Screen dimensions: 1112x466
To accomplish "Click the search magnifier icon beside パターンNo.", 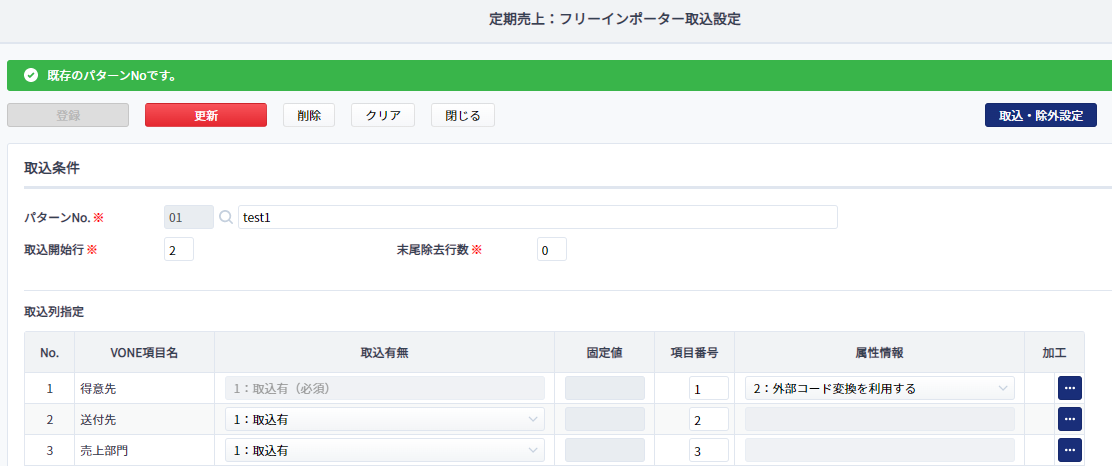I will click(x=226, y=218).
